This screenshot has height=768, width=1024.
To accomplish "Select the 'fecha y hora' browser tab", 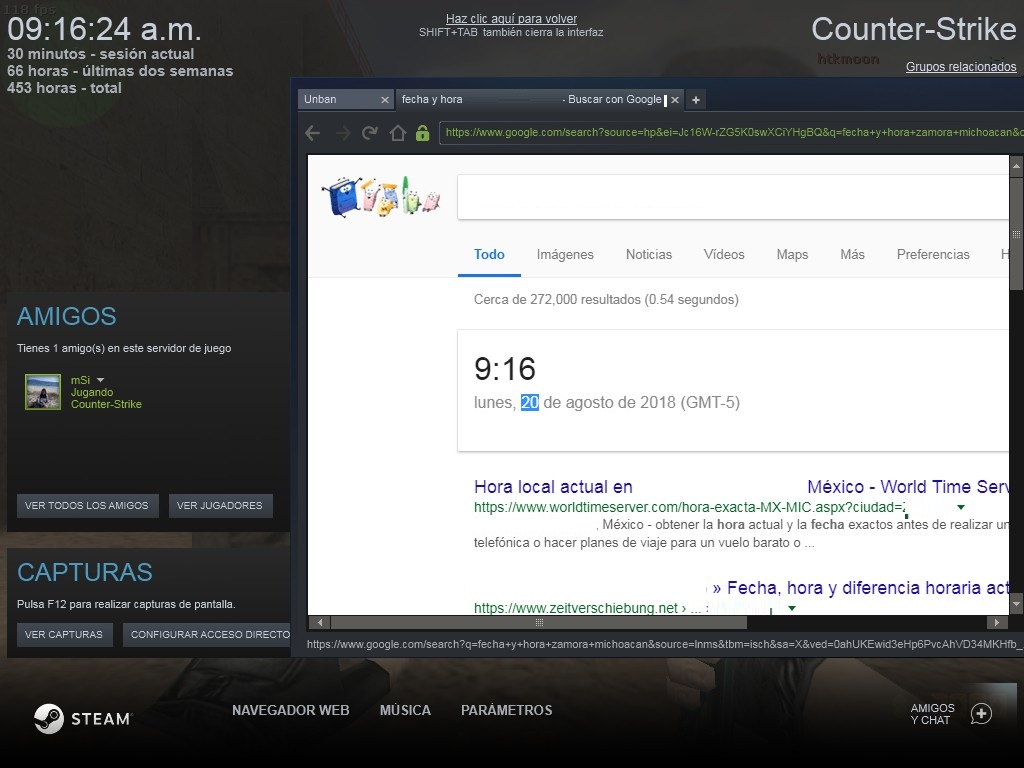I will 532,99.
